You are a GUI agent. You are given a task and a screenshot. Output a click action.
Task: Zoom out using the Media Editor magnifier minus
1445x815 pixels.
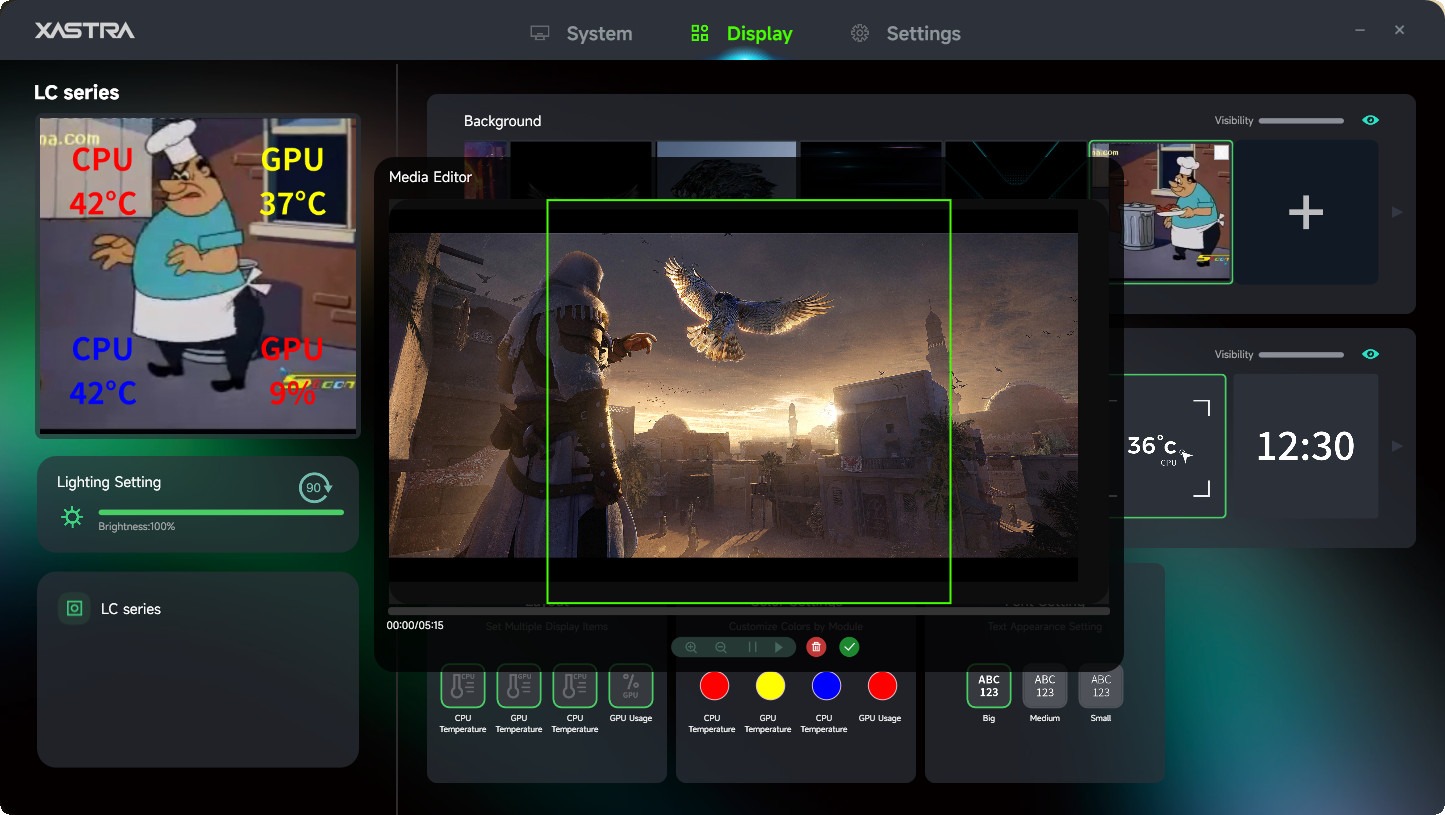(x=720, y=647)
